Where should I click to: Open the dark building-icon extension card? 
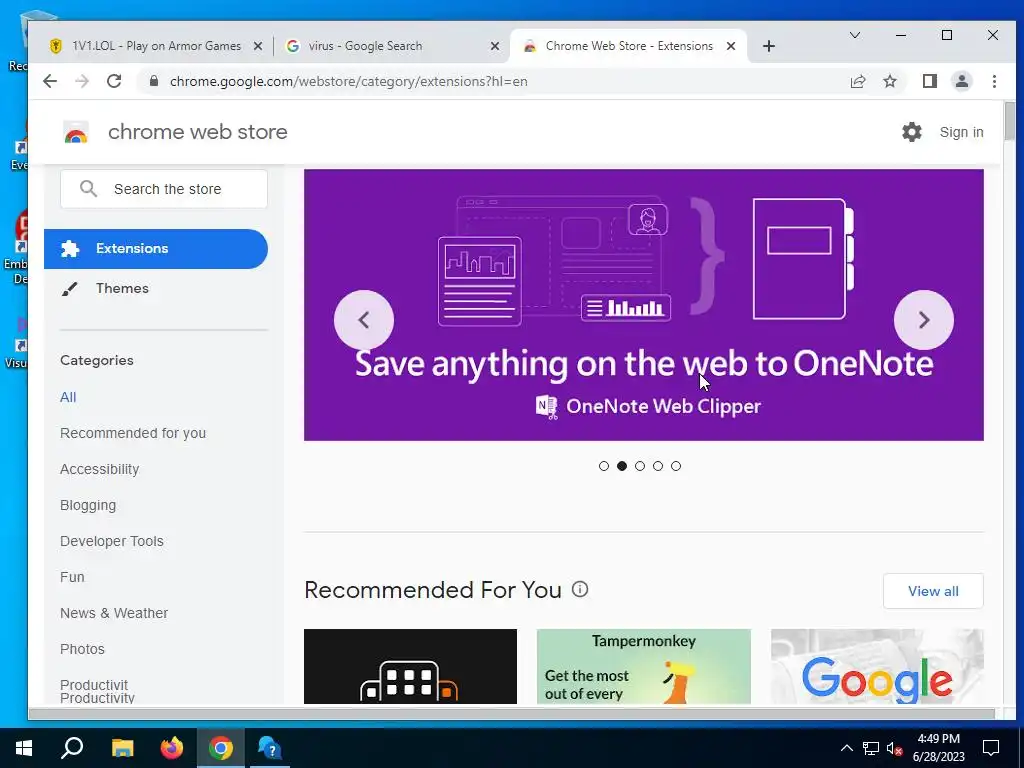coord(410,666)
